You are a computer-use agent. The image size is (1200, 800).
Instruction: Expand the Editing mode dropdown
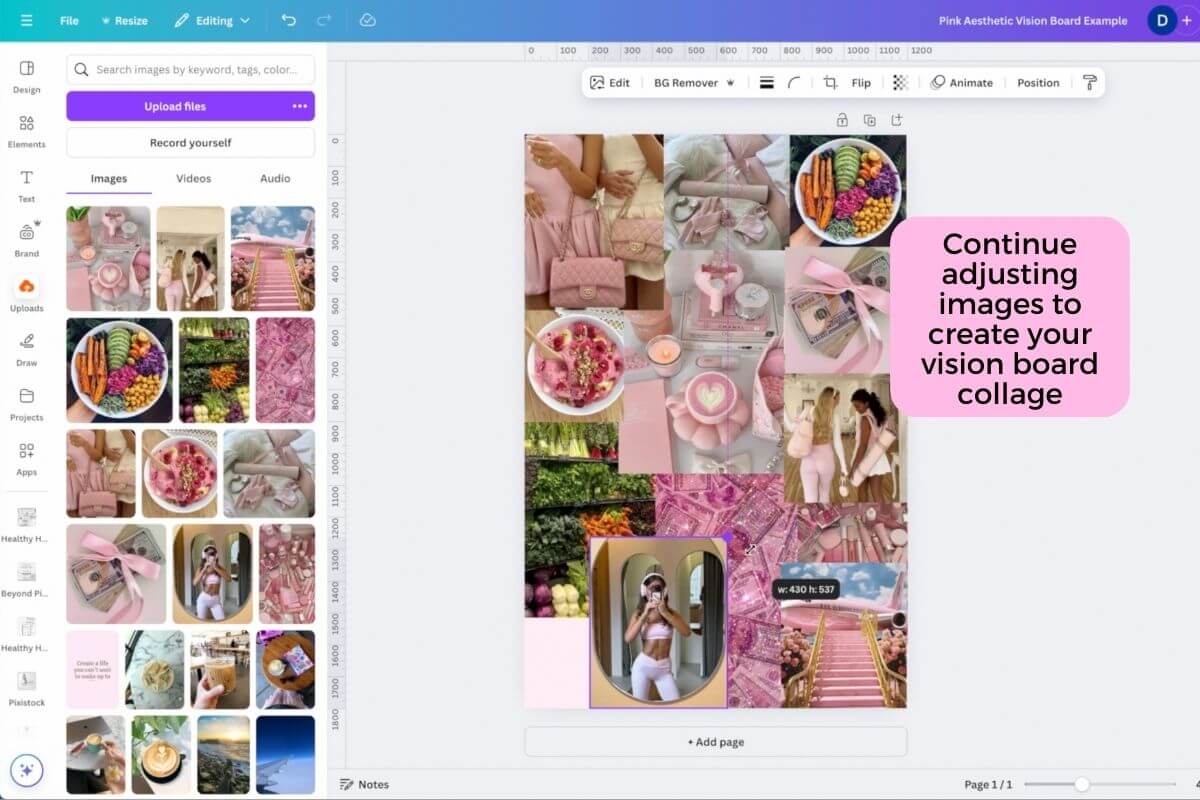(212, 20)
